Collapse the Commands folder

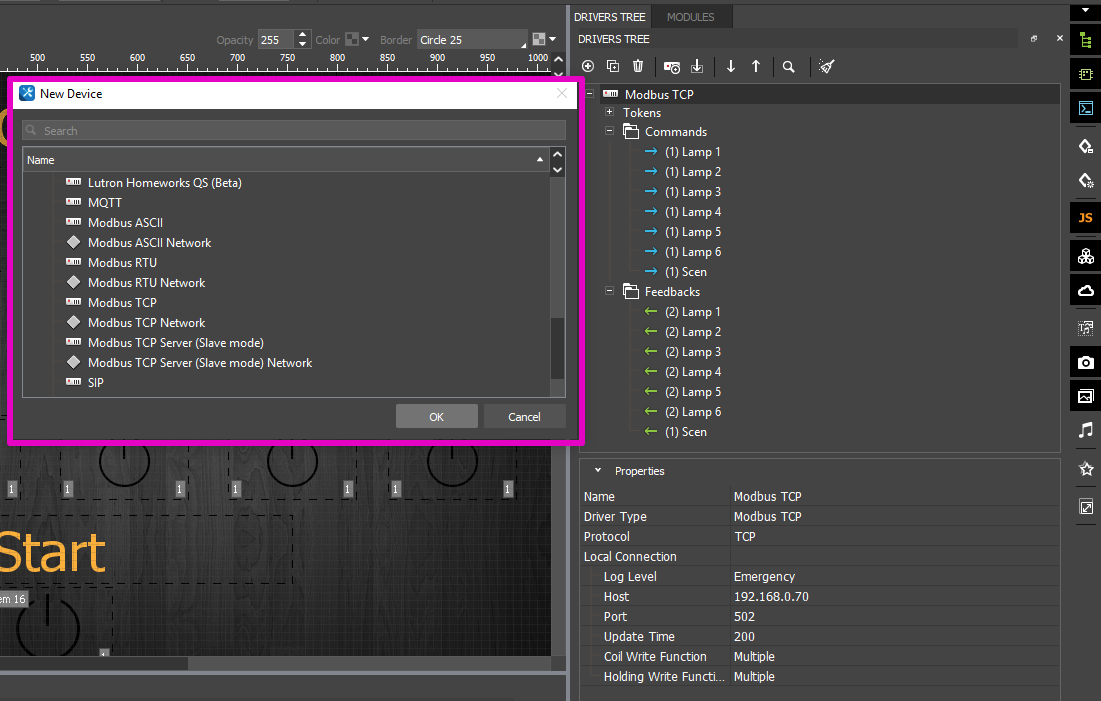(609, 131)
